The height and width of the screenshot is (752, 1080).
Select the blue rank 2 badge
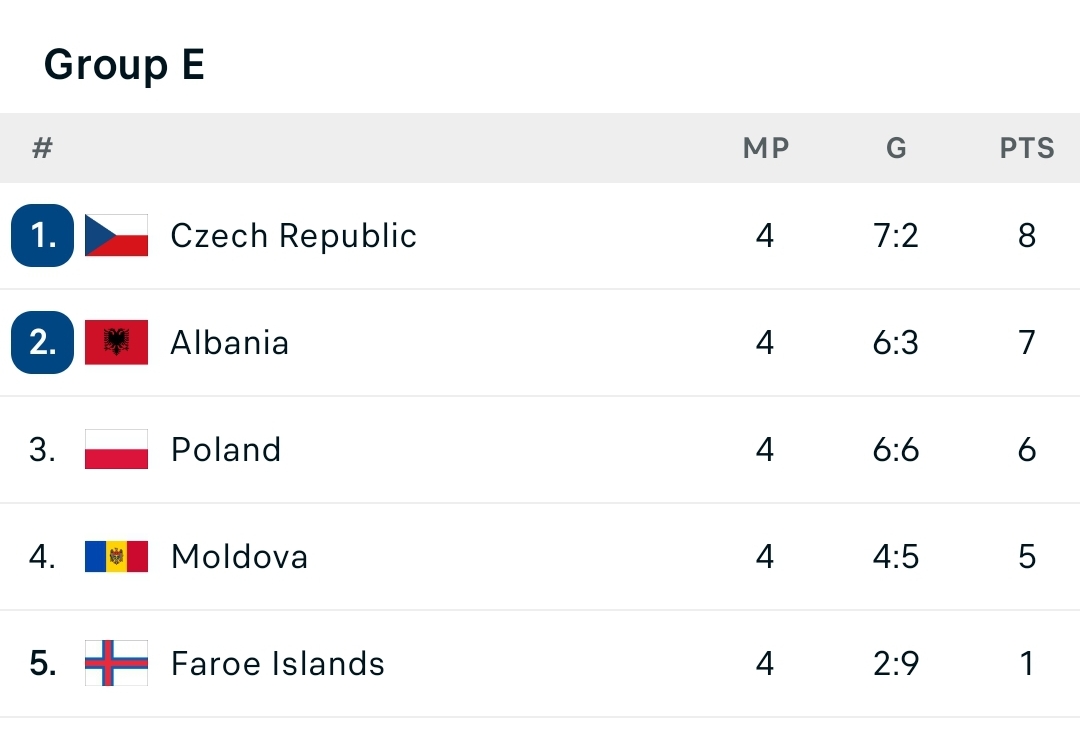tap(43, 342)
